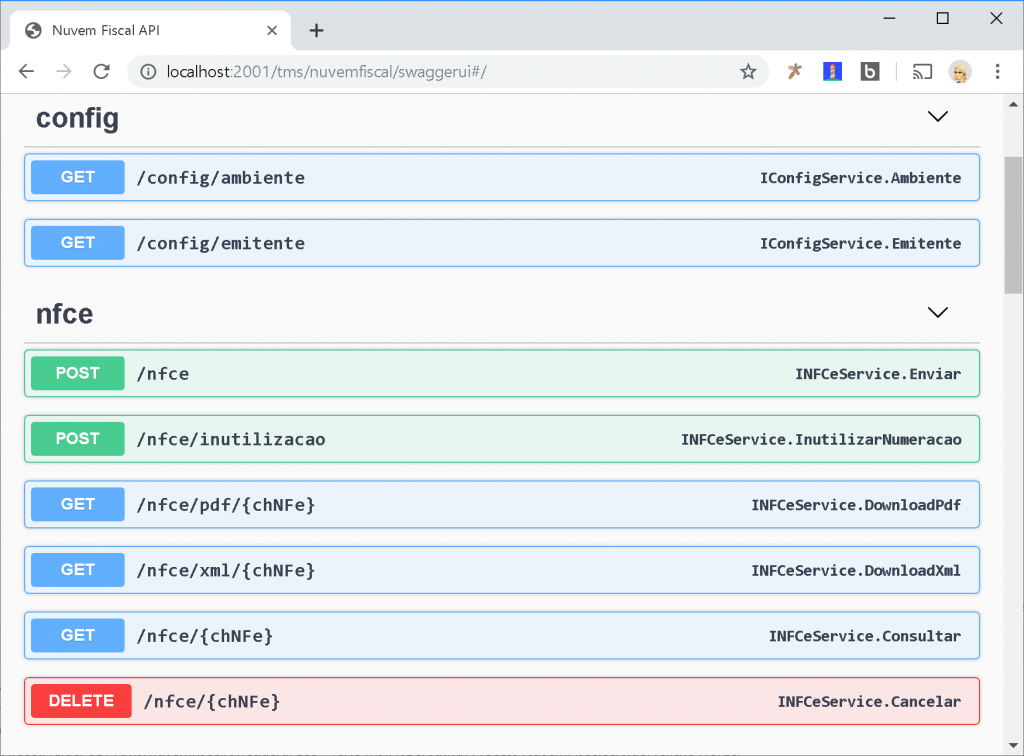Expand the POST /nfce/inutilizacao endpoint

pyautogui.click(x=500, y=439)
